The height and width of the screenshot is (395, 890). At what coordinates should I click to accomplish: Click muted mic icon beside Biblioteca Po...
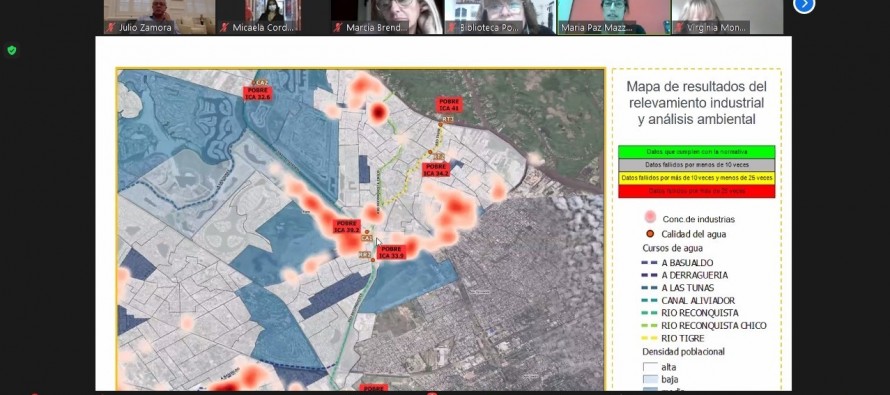click(x=452, y=27)
